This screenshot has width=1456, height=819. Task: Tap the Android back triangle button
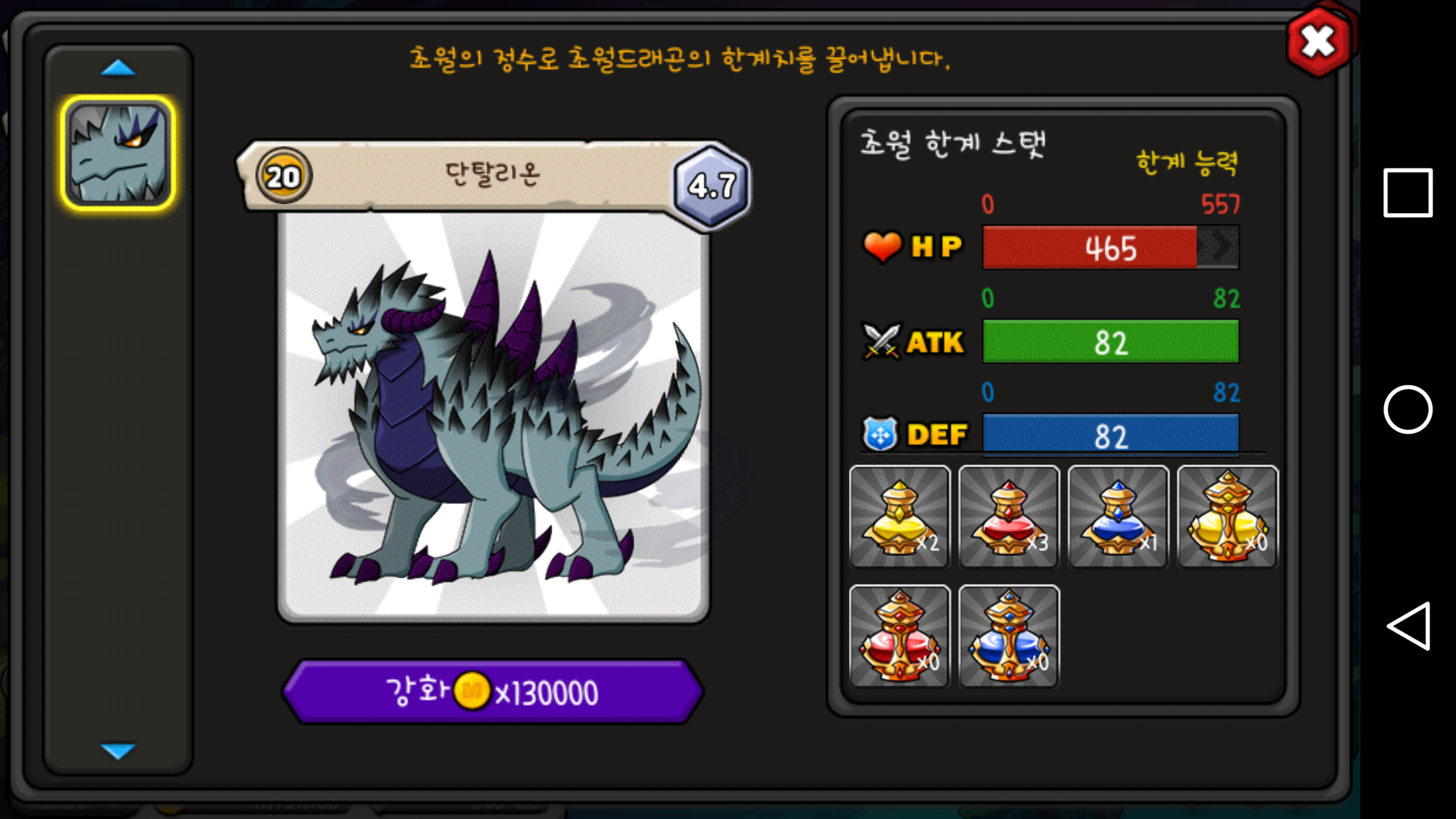(1409, 626)
